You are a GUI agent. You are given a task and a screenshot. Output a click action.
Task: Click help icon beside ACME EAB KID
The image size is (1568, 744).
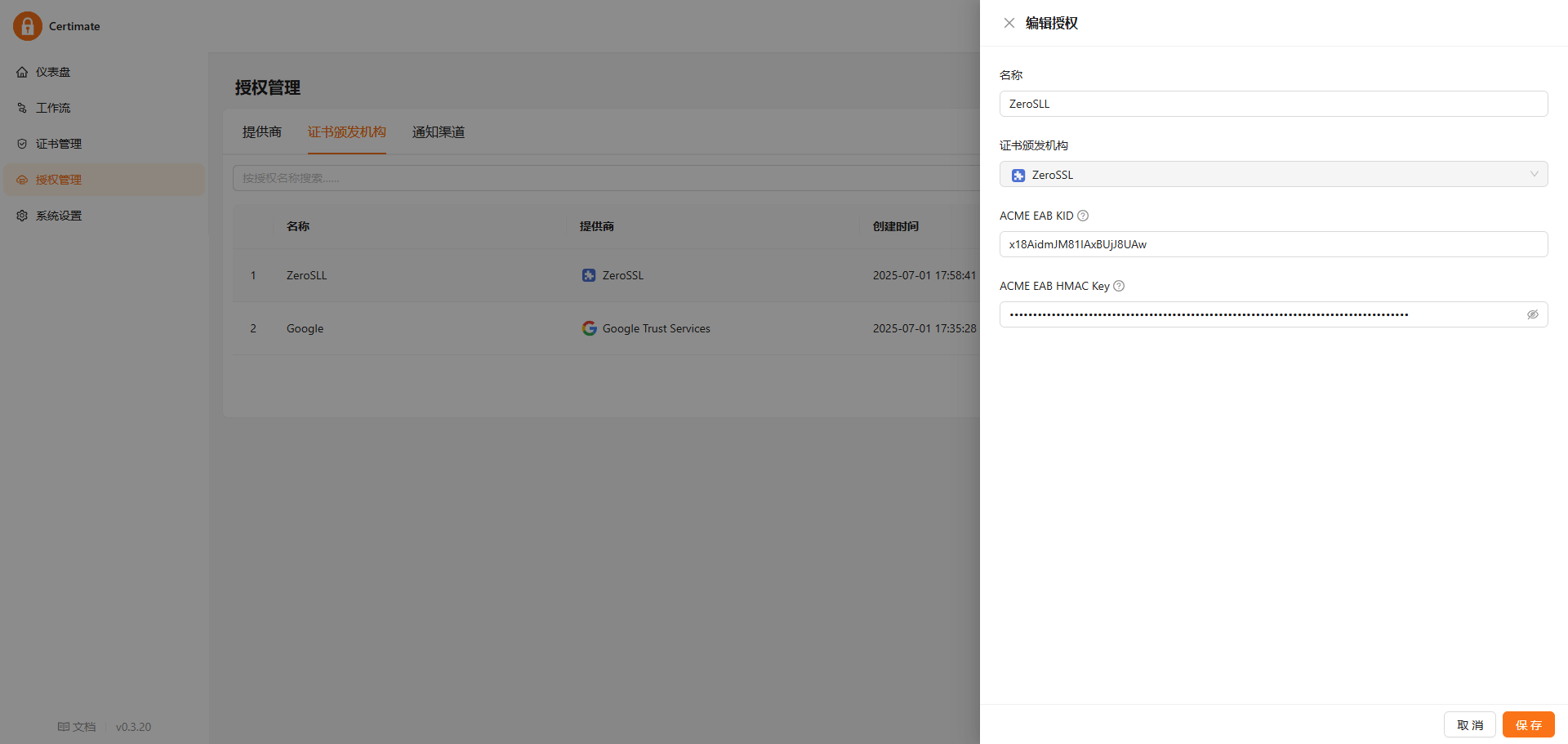(1083, 216)
